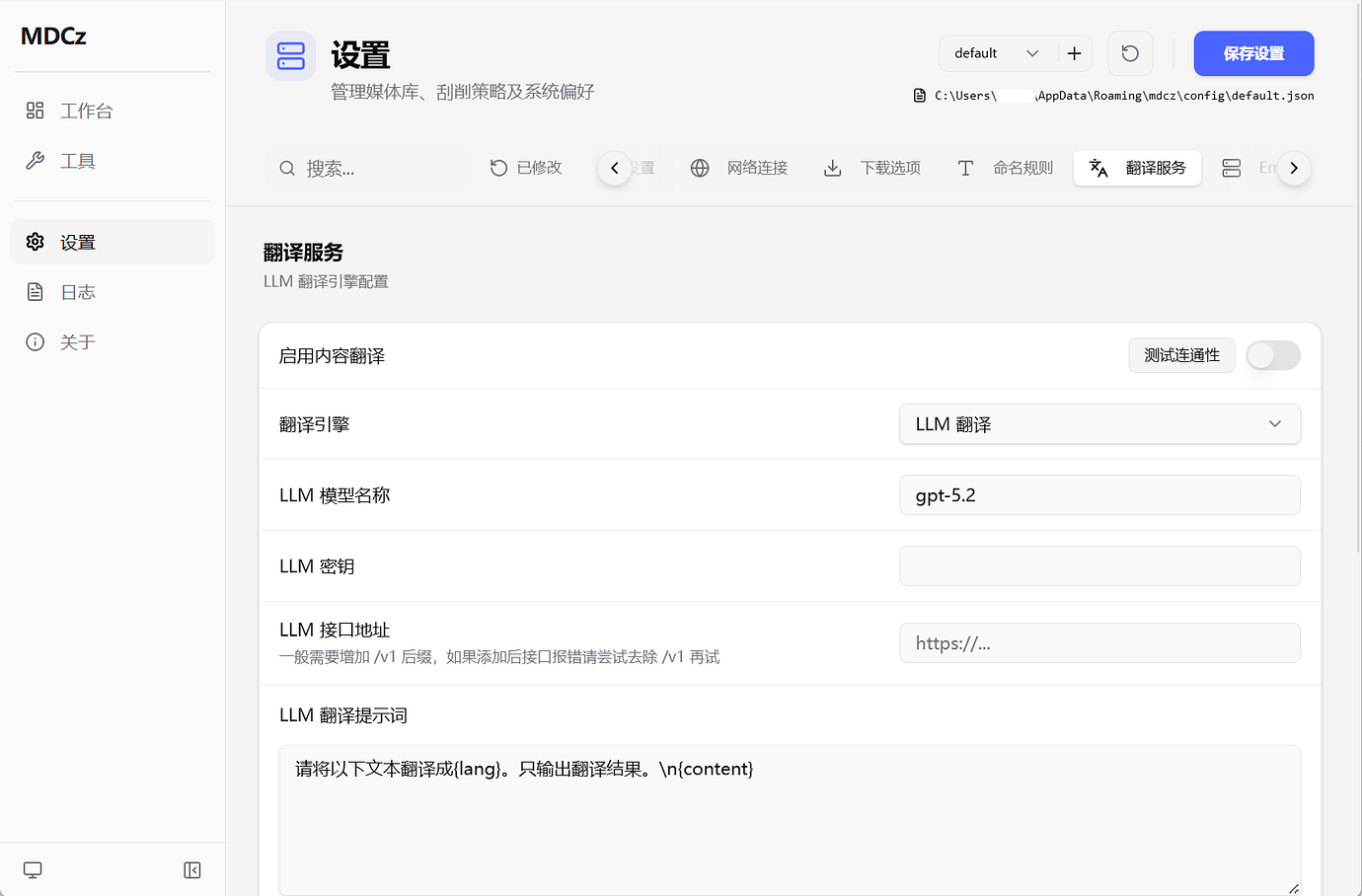Open the default profile dropdown

point(997,53)
